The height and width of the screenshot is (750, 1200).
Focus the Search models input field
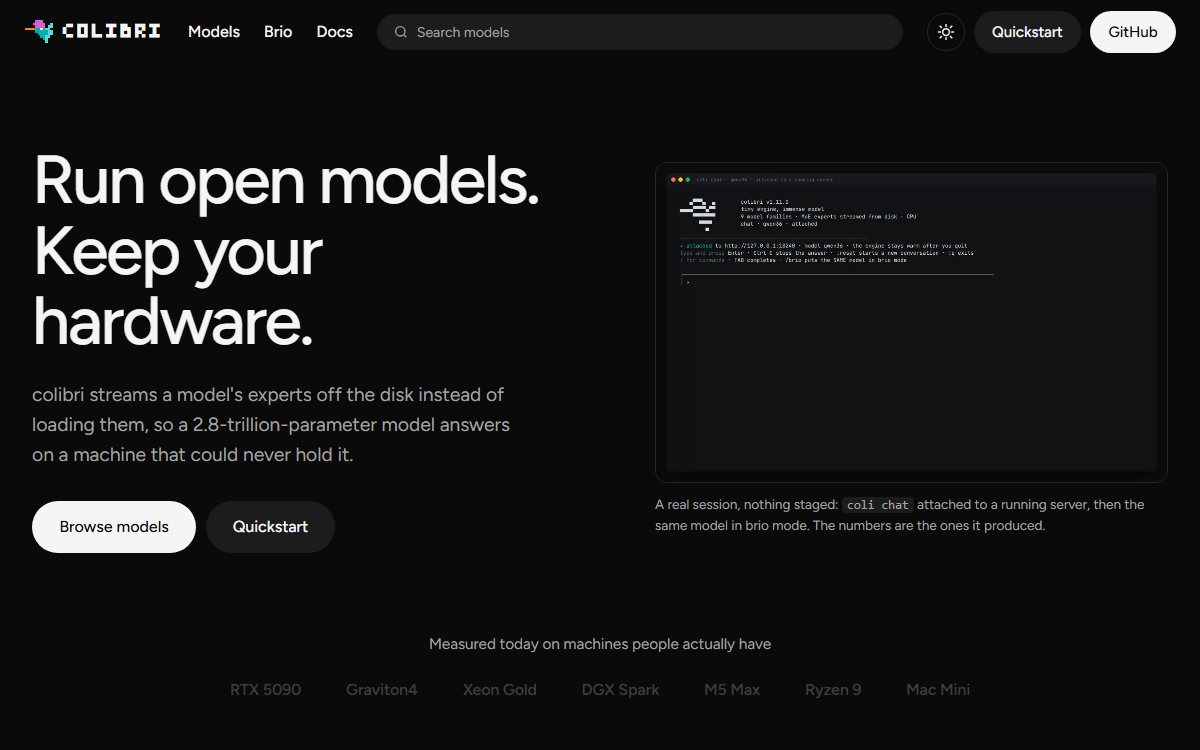[x=640, y=32]
